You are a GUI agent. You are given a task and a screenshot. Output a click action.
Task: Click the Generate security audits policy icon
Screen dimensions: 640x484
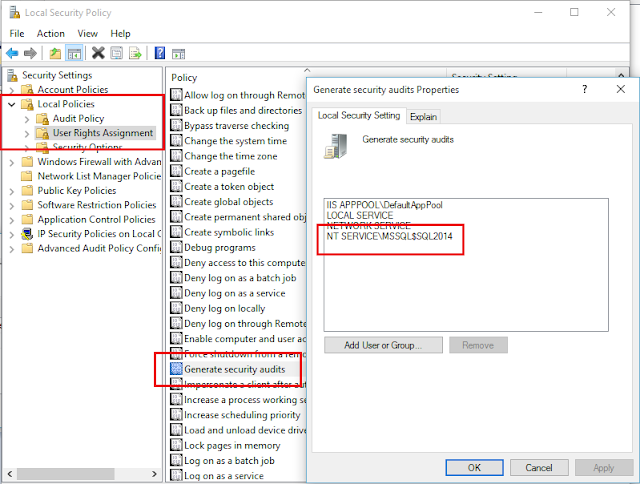[x=176, y=369]
